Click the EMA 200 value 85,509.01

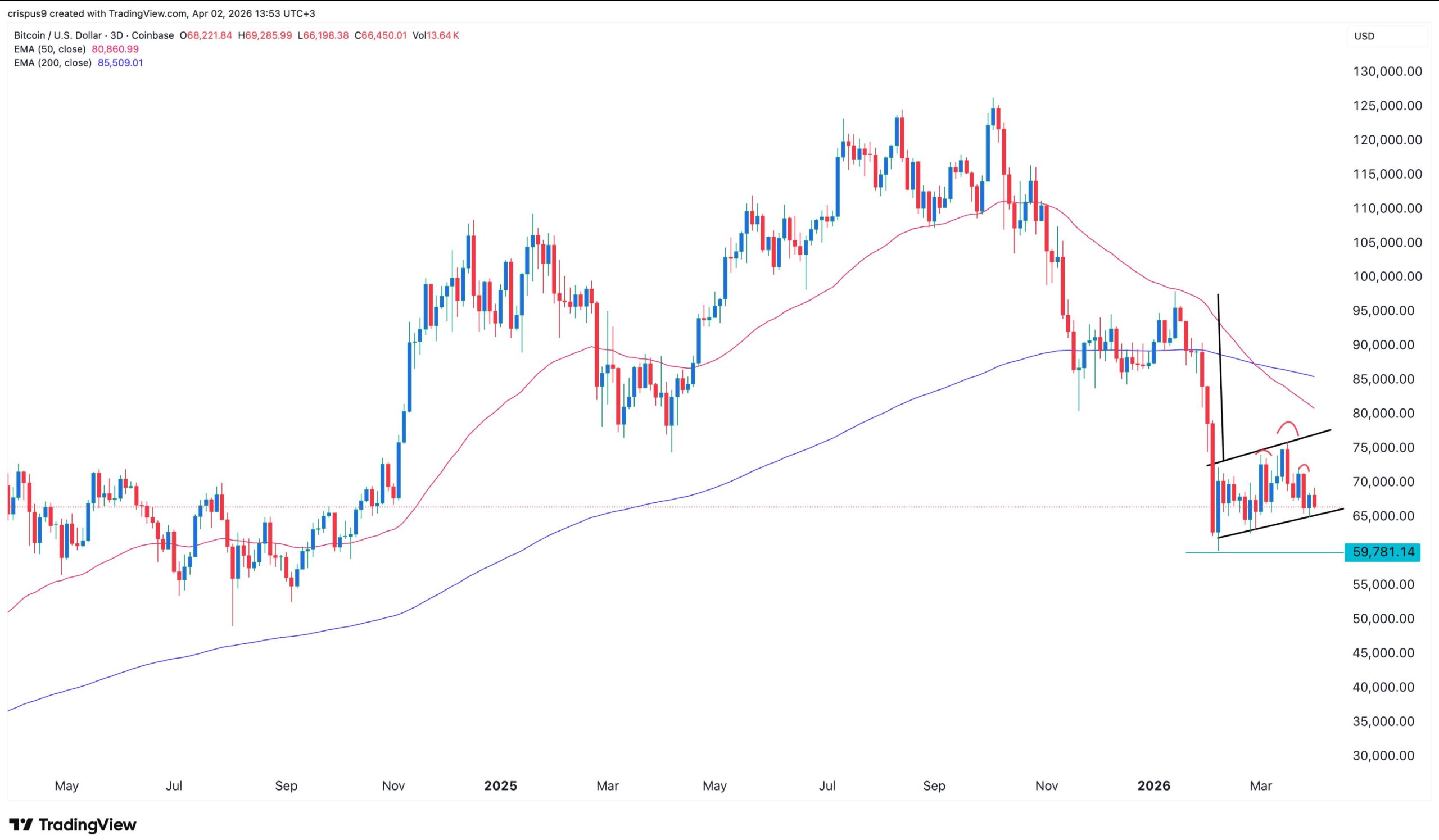tap(120, 63)
